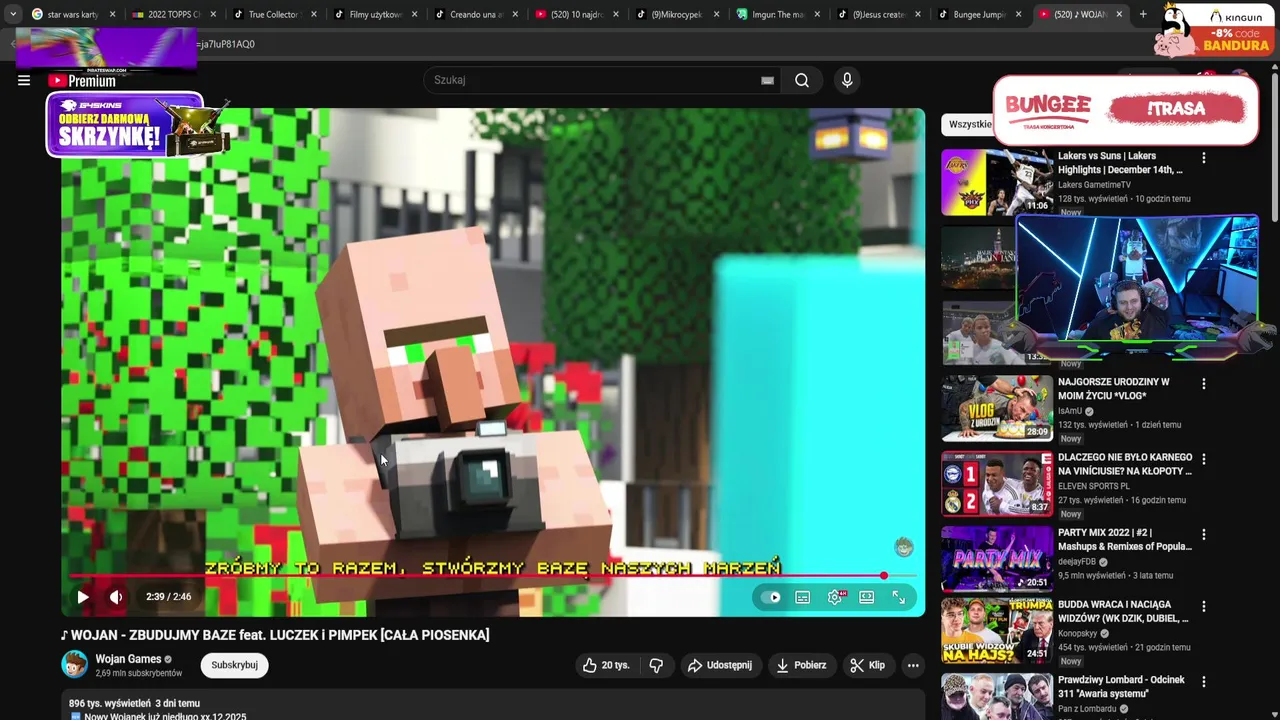
Task: Open the browser tab search dropdown
Action: click(12, 15)
